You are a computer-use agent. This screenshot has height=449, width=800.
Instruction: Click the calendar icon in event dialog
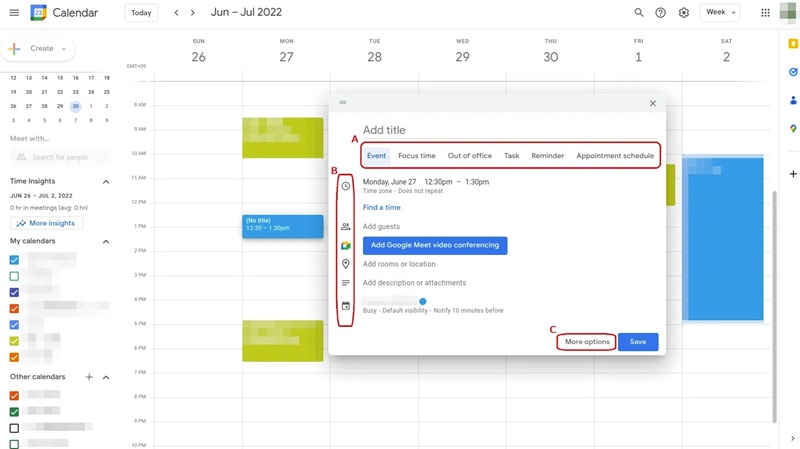(x=345, y=306)
